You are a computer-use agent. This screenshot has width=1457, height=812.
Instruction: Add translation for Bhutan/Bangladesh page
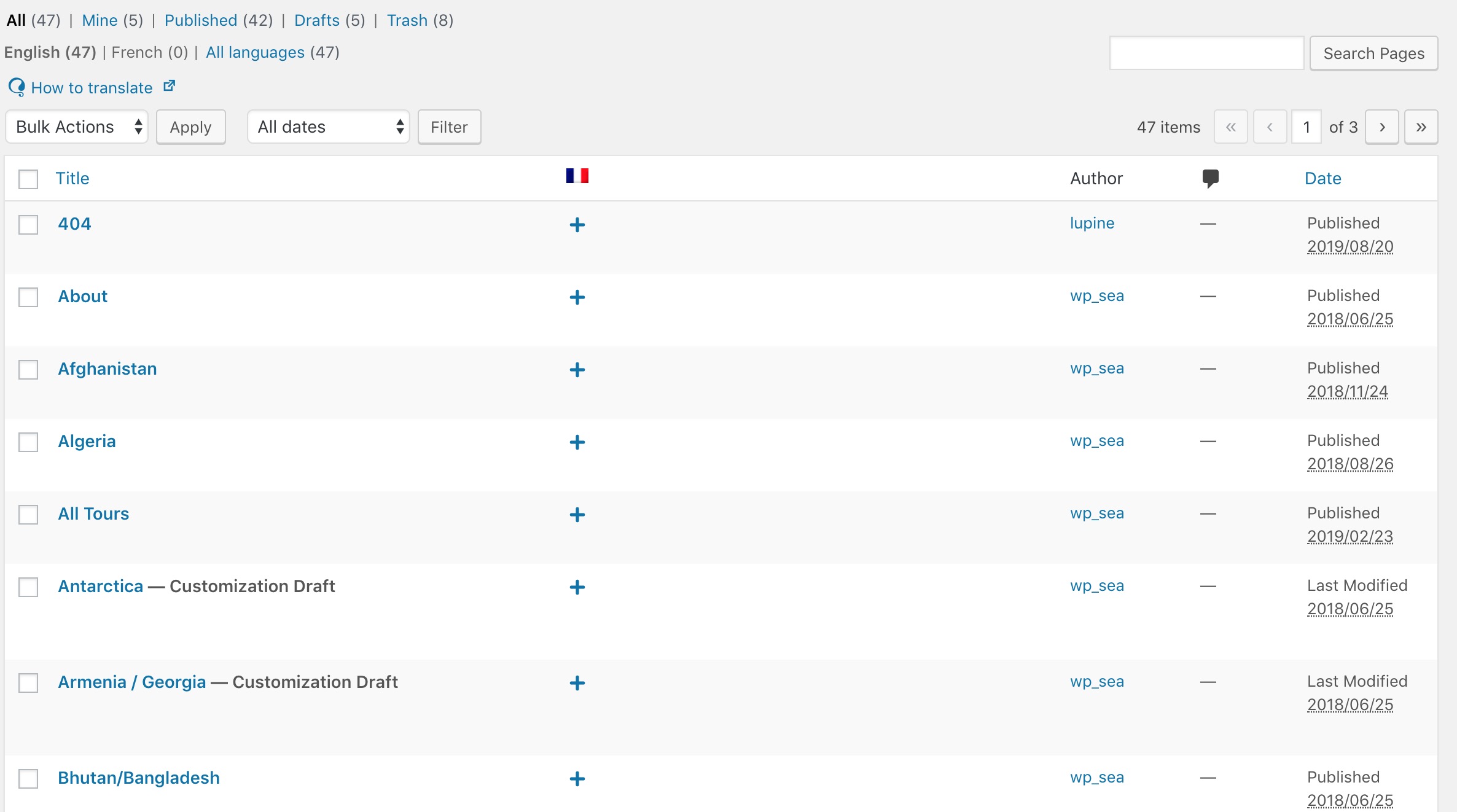pos(577,779)
